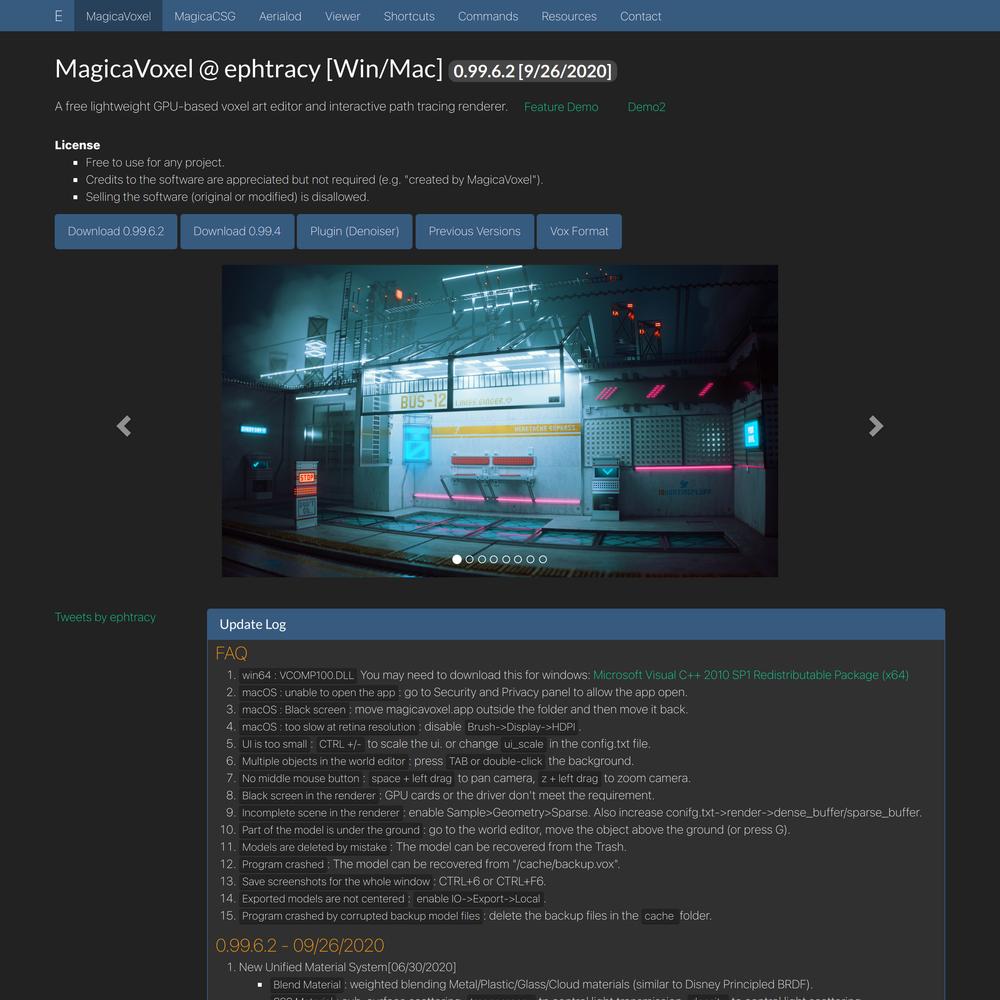Click the bus station carousel image
Viewport: 1000px width, 1000px height.
point(500,421)
